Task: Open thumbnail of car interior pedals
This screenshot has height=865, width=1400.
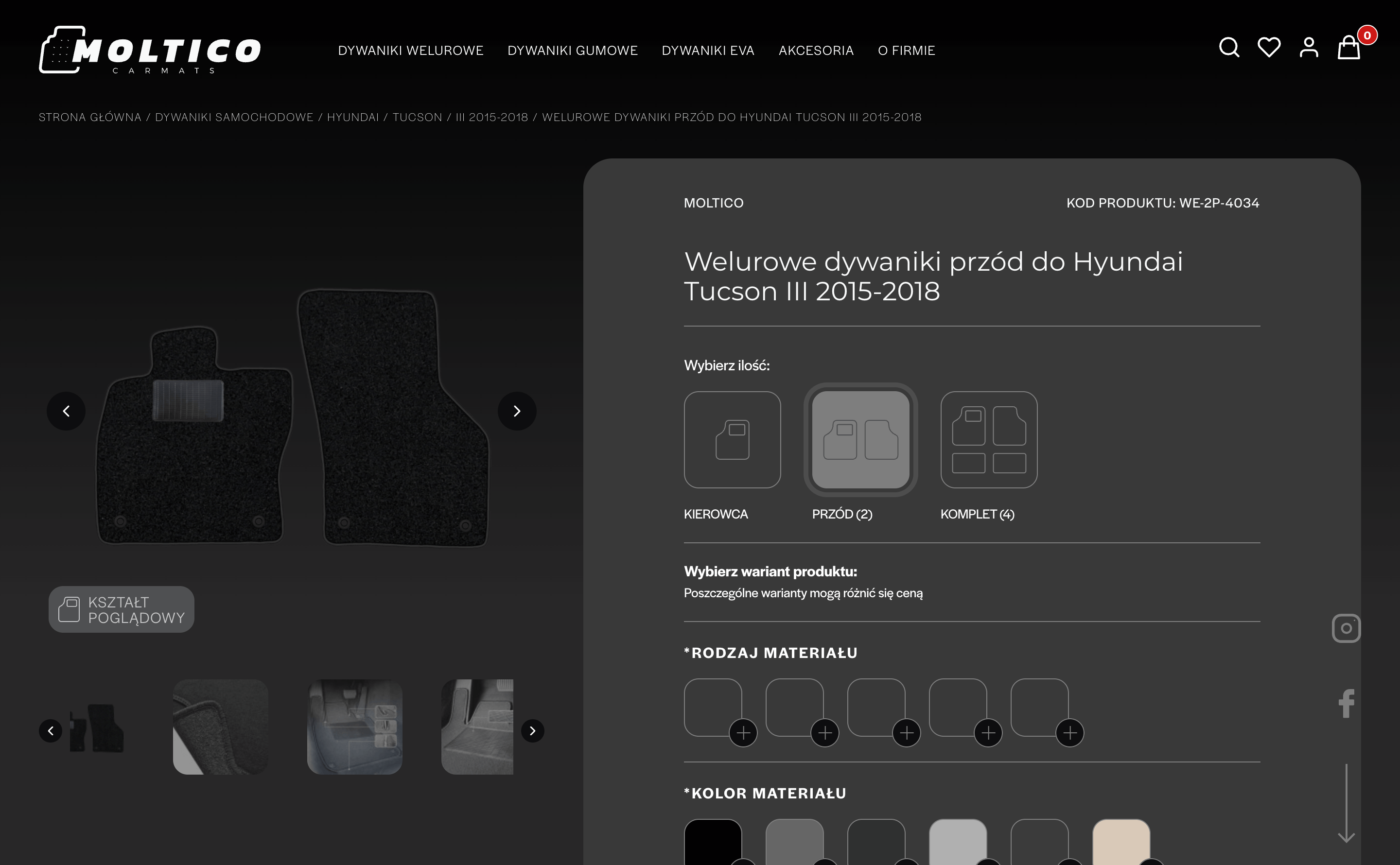Action: (x=354, y=727)
